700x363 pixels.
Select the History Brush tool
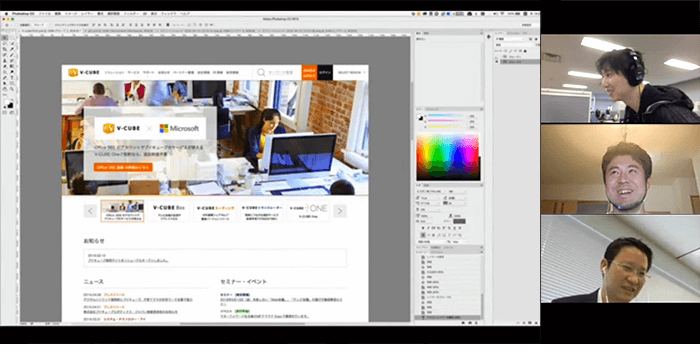point(12,60)
